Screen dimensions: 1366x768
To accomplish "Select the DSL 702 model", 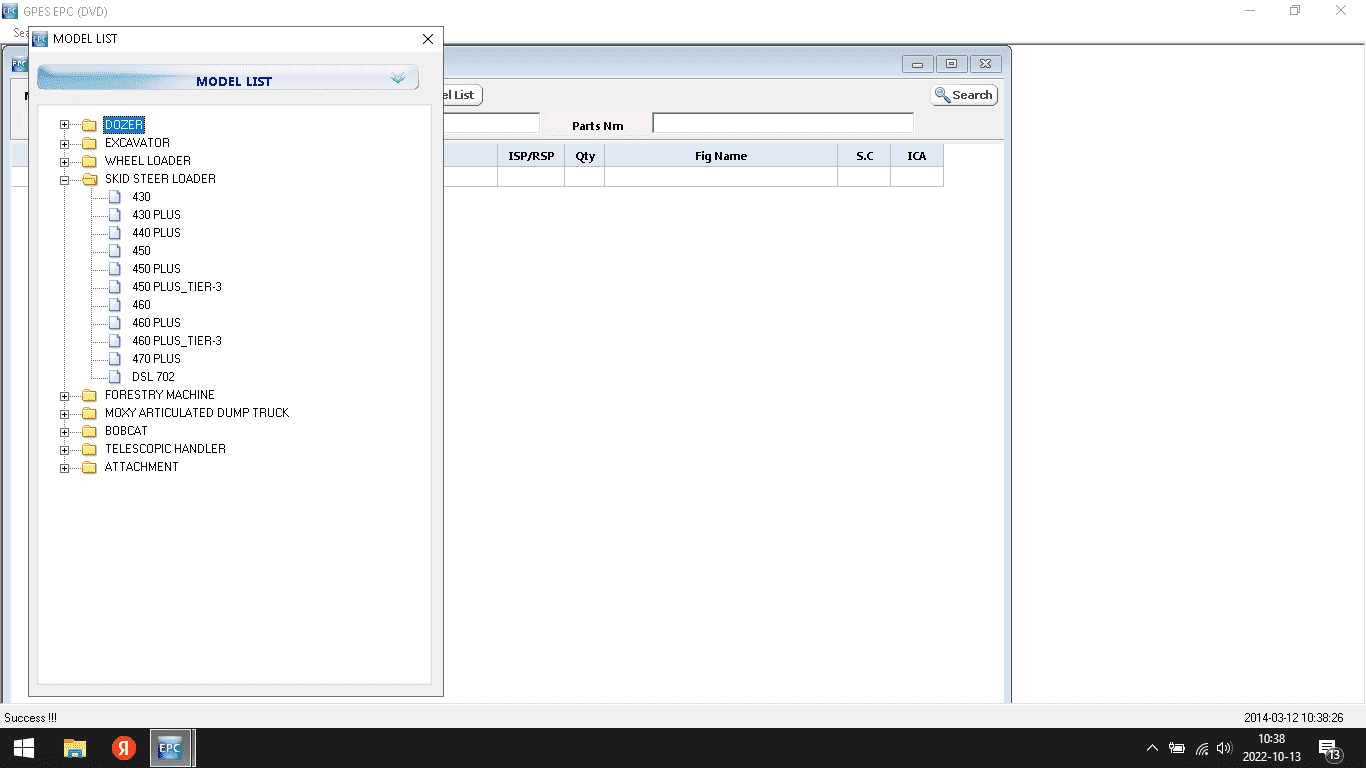I will 153,377.
